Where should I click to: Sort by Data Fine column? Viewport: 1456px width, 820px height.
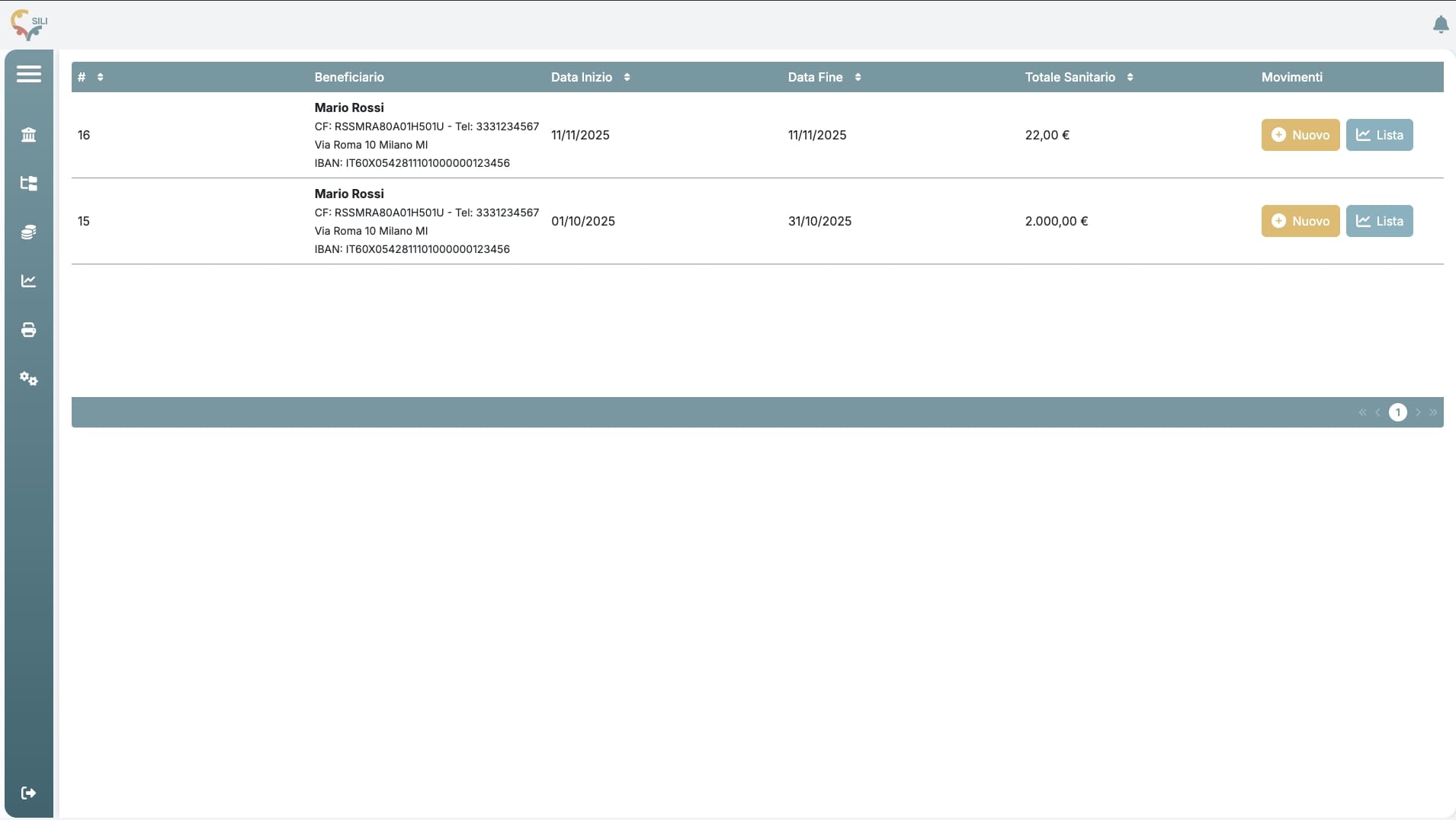pos(858,77)
